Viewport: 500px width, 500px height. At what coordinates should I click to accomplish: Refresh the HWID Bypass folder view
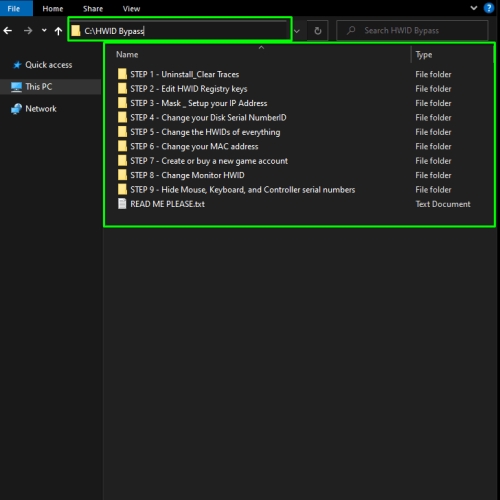click(x=318, y=31)
